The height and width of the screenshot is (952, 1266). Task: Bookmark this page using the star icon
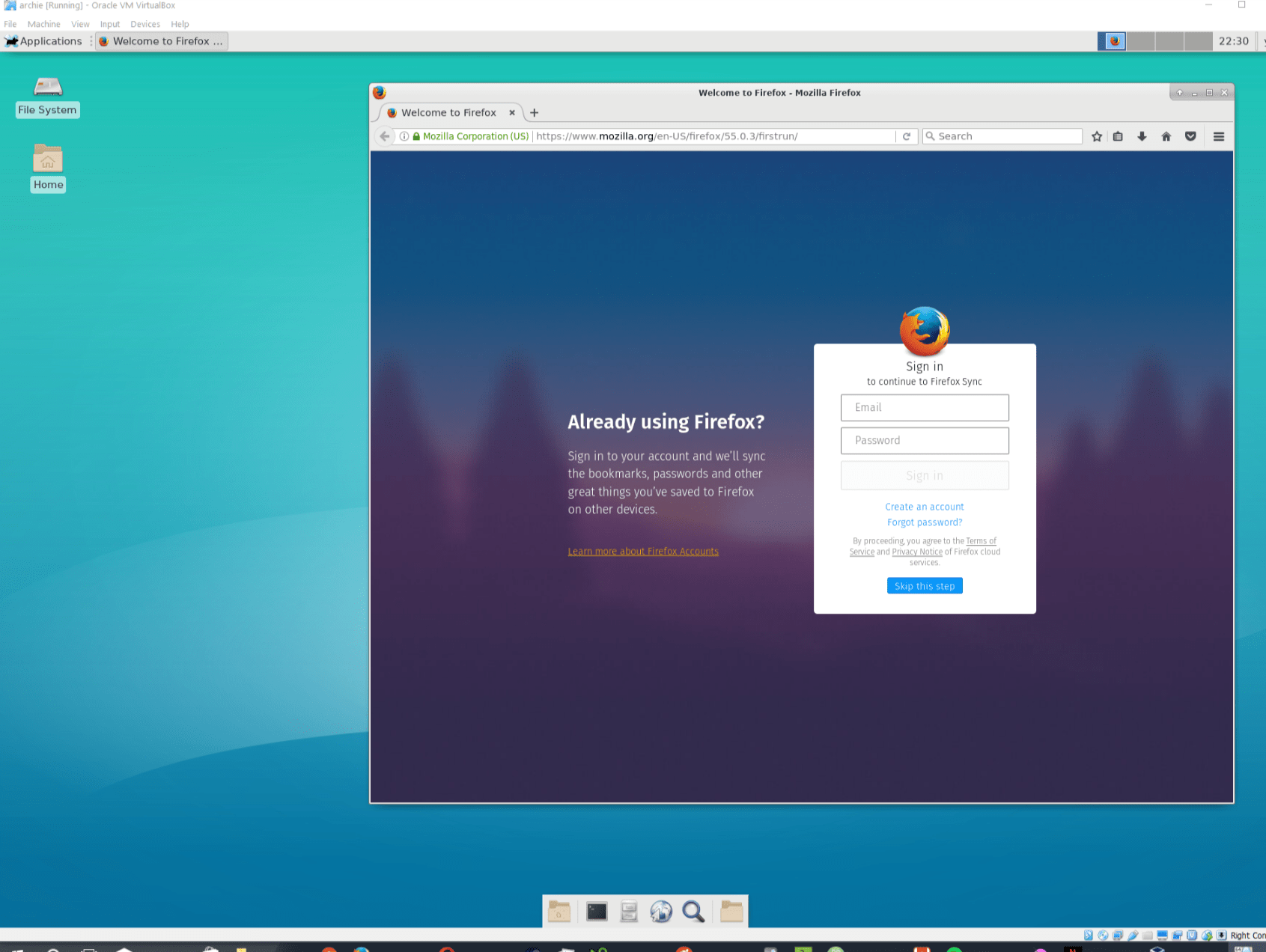point(1096,136)
